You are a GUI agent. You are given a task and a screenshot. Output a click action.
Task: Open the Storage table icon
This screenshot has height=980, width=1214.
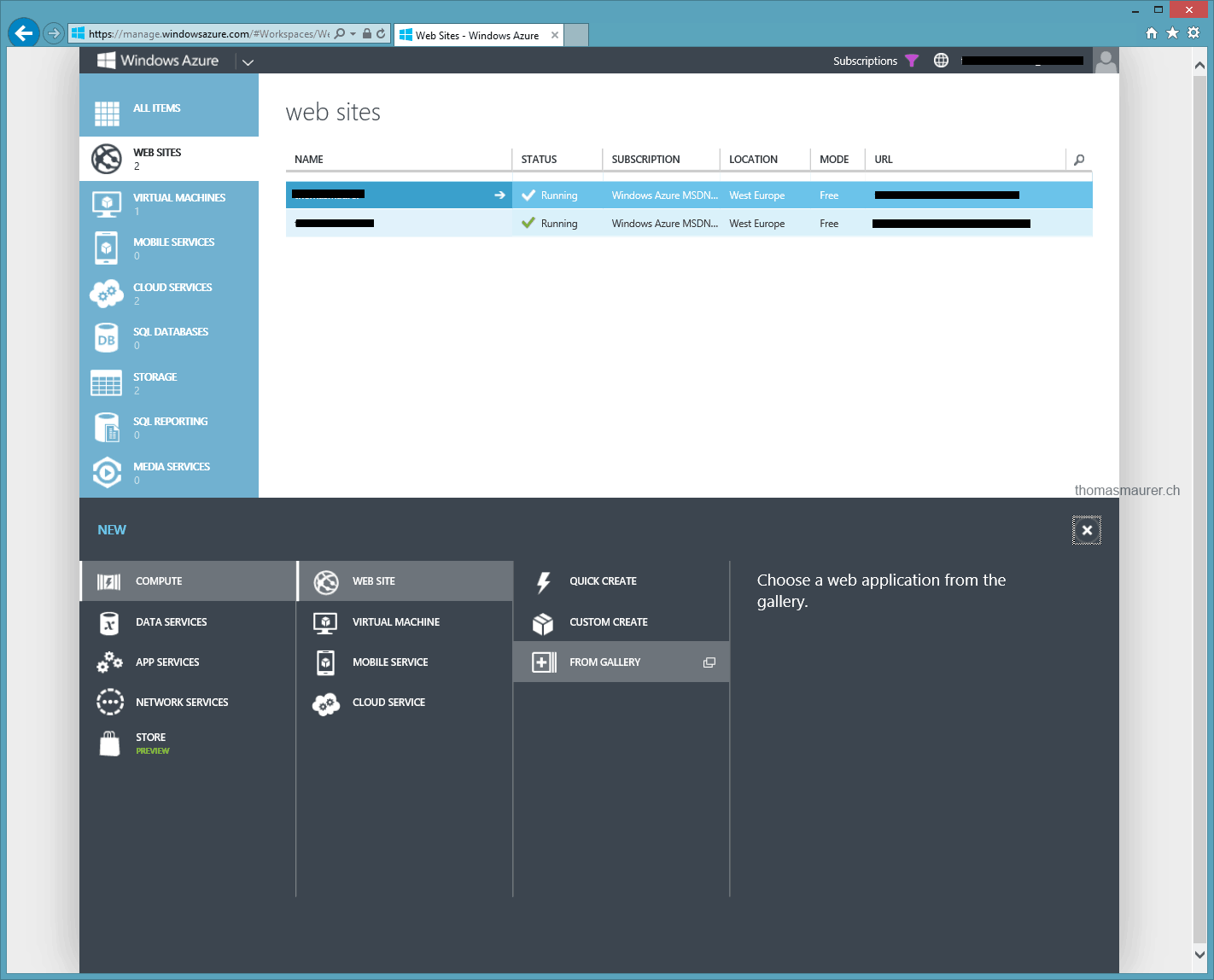pyautogui.click(x=107, y=383)
